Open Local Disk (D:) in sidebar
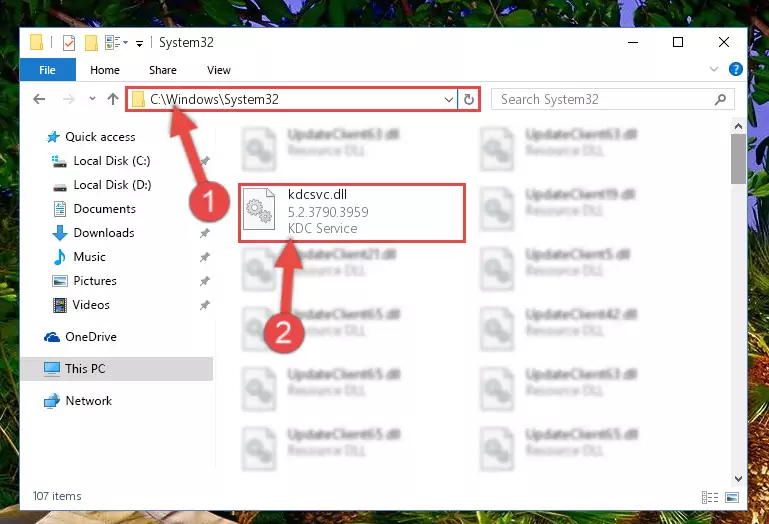 pyautogui.click(x=112, y=185)
